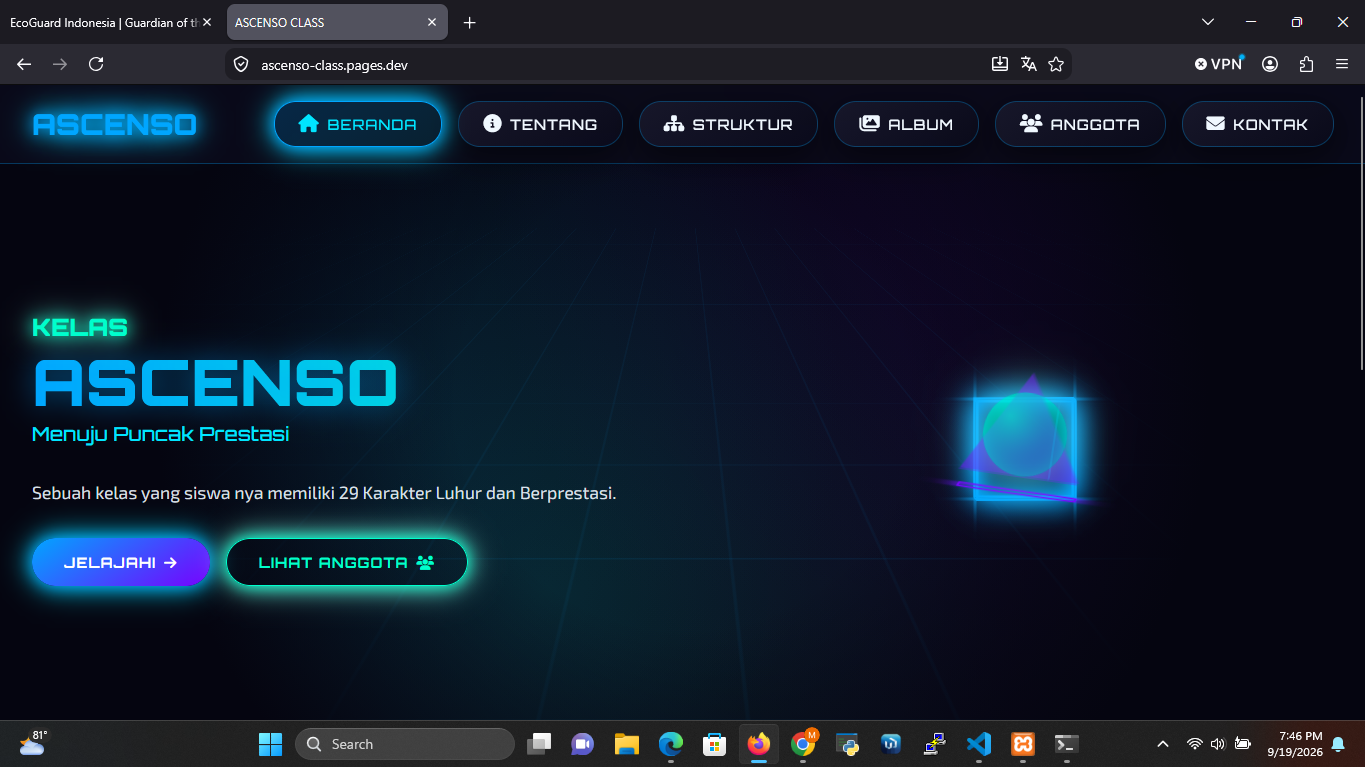This screenshot has width=1365, height=767.
Task: Open a new browser tab
Action: click(x=470, y=22)
